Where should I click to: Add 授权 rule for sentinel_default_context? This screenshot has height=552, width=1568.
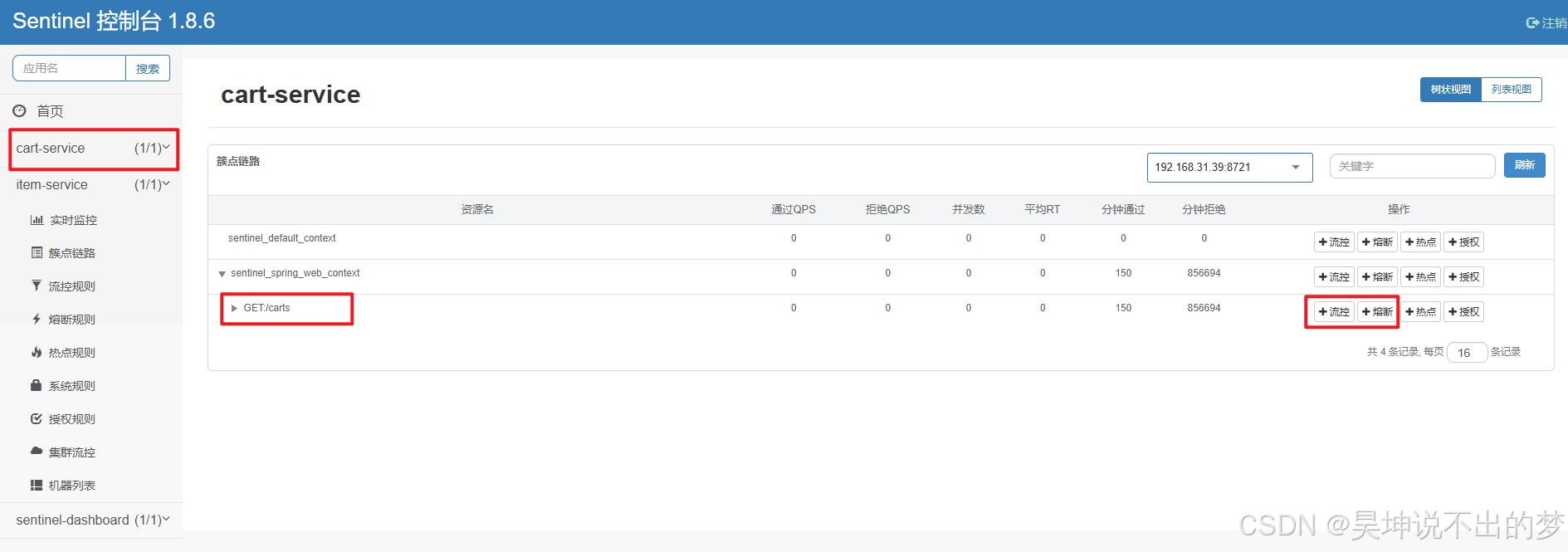[x=1463, y=242]
